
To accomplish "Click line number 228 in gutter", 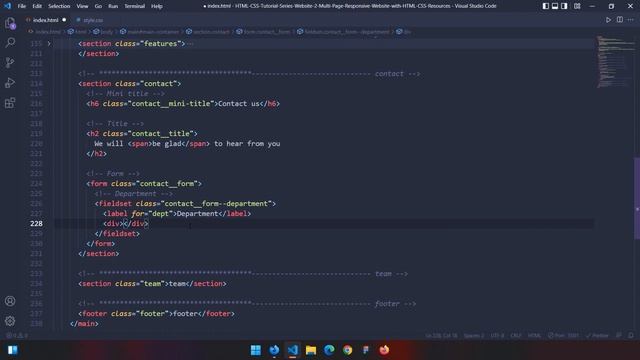I will pyautogui.click(x=36, y=224).
